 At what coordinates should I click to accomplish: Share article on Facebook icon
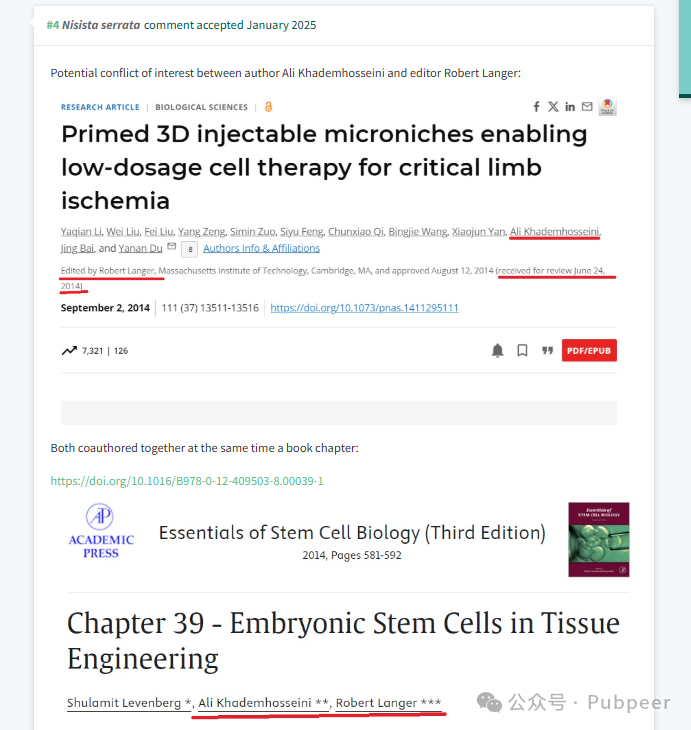(536, 107)
